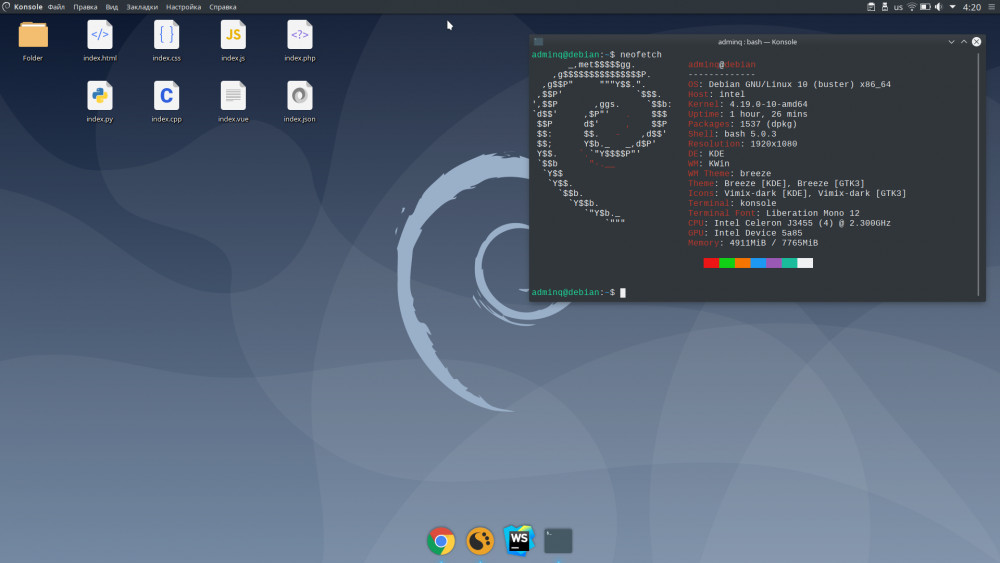1000x563 pixels.
Task: Click the 4:20 clock in the panel
Action: tap(972, 8)
